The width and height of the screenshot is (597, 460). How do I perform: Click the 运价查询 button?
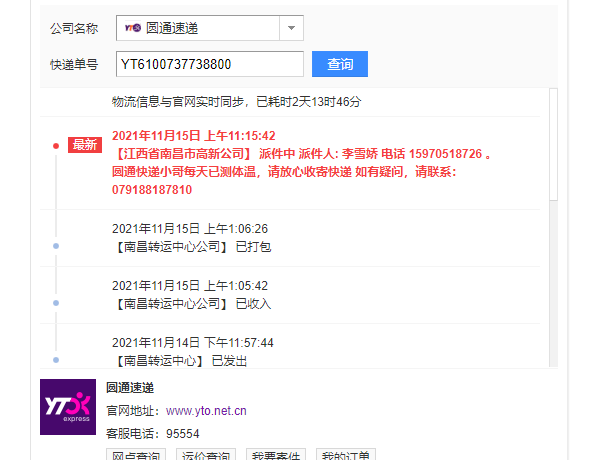coord(206,455)
